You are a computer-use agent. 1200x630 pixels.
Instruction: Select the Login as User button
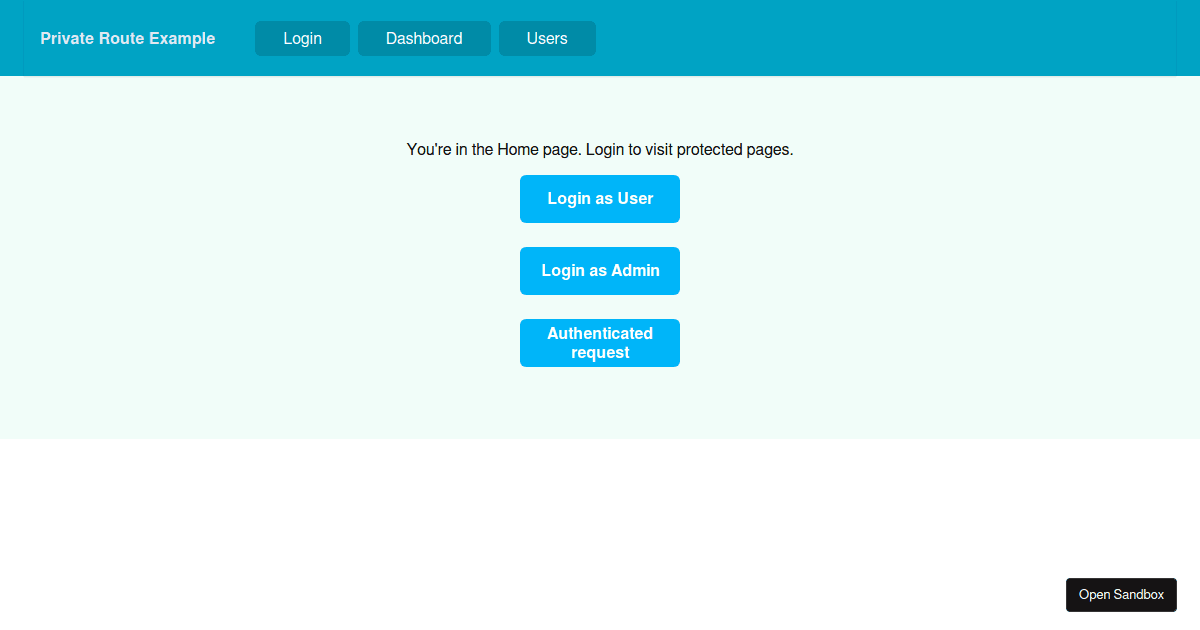(599, 198)
